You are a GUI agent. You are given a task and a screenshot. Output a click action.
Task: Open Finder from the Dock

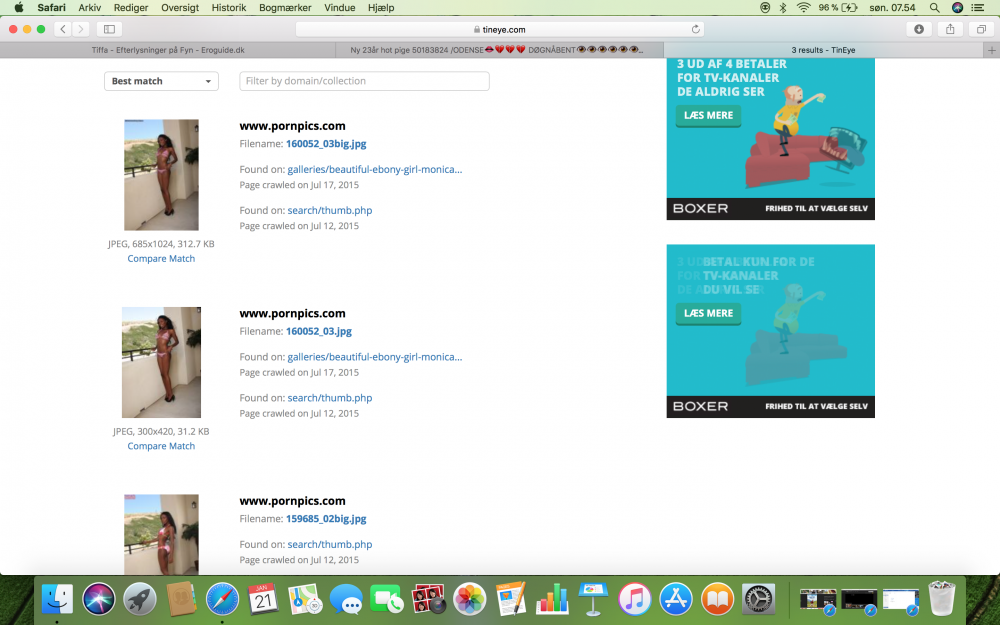point(57,599)
